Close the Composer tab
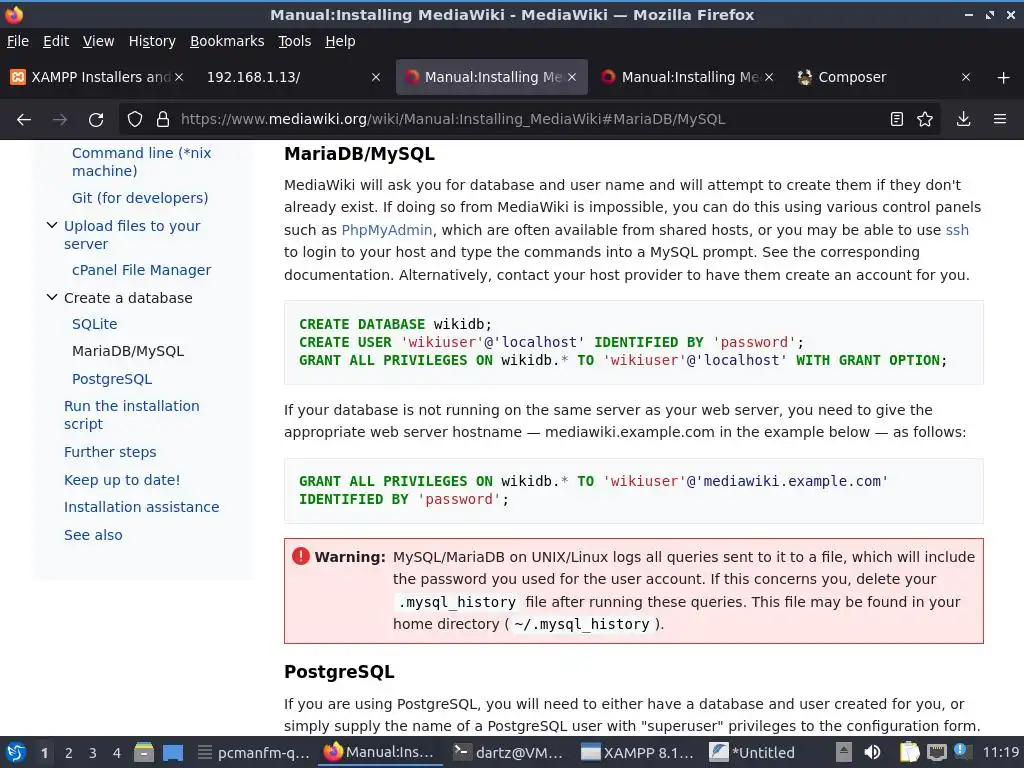1024x768 pixels. point(966,77)
